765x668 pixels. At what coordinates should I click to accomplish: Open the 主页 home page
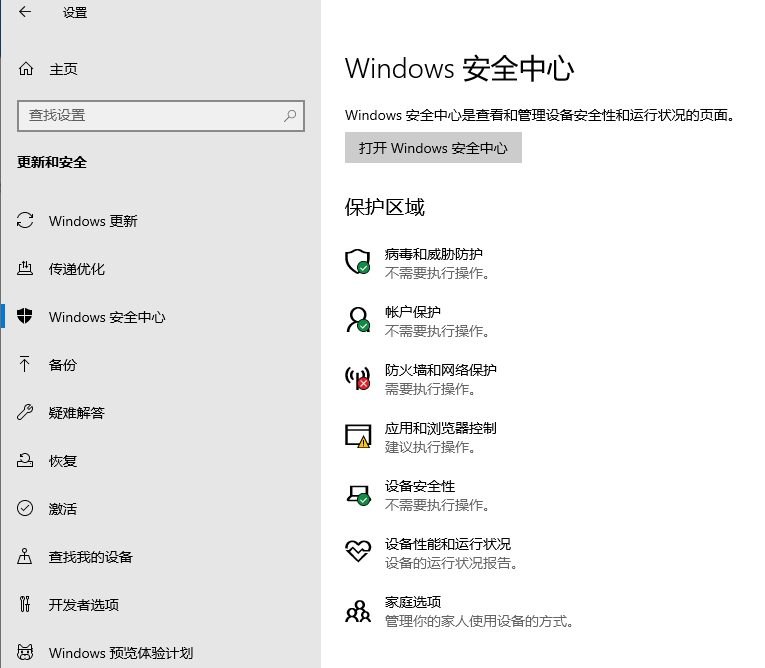pos(63,69)
